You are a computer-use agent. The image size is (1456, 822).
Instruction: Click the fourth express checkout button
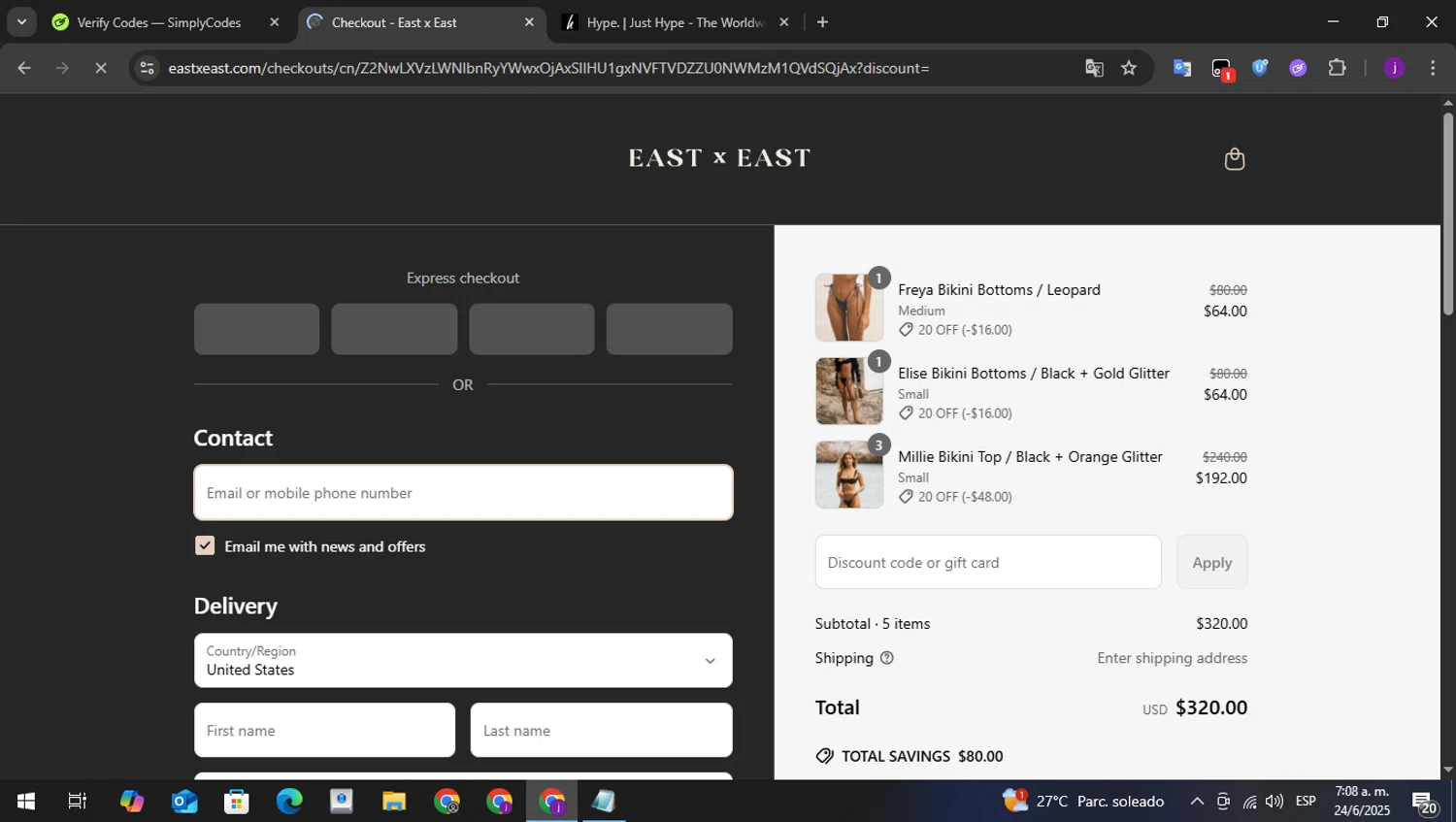(x=670, y=329)
